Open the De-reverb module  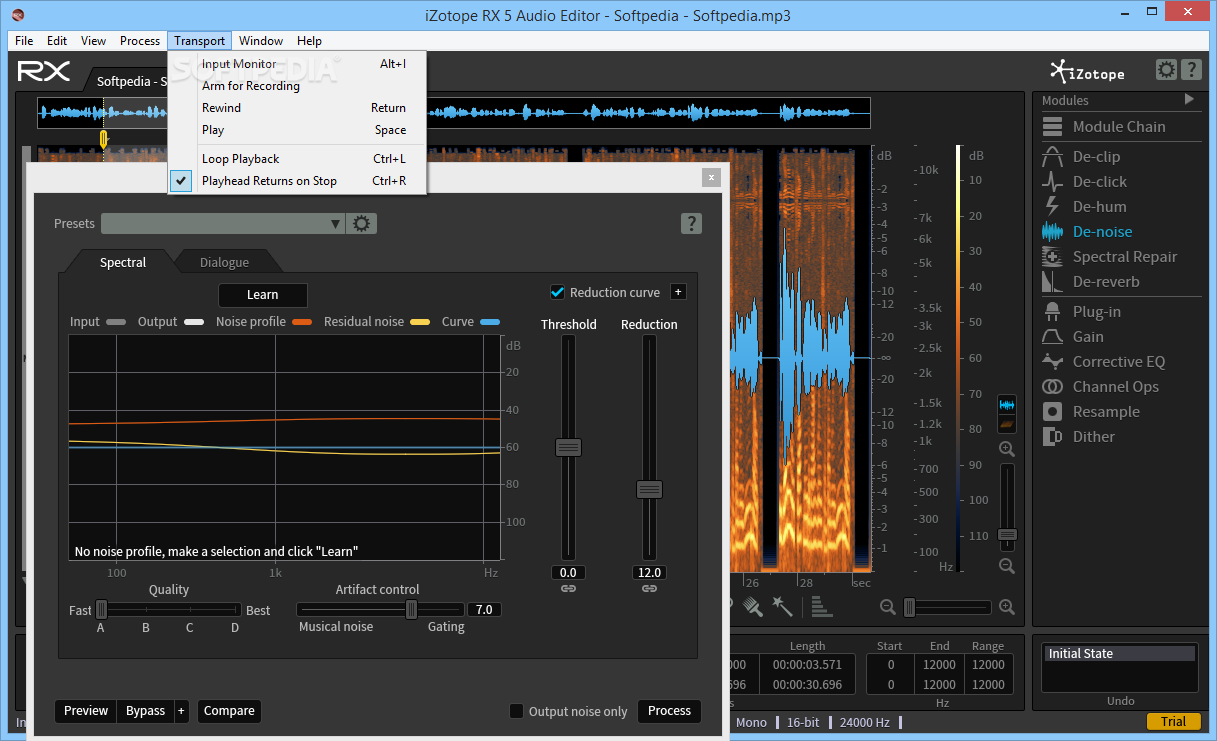pos(1090,282)
